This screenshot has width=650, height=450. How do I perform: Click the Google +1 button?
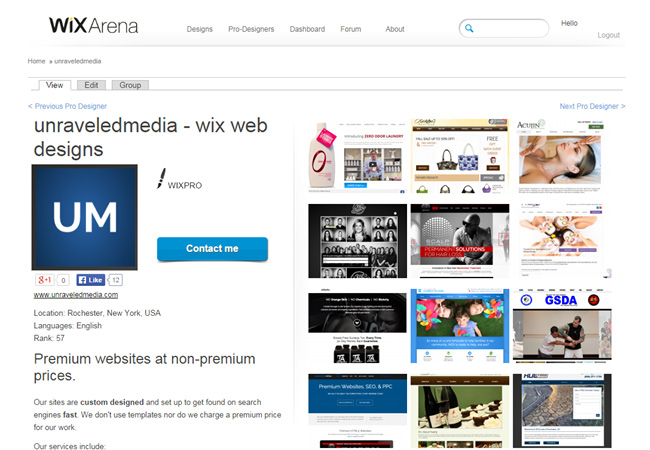coord(45,280)
